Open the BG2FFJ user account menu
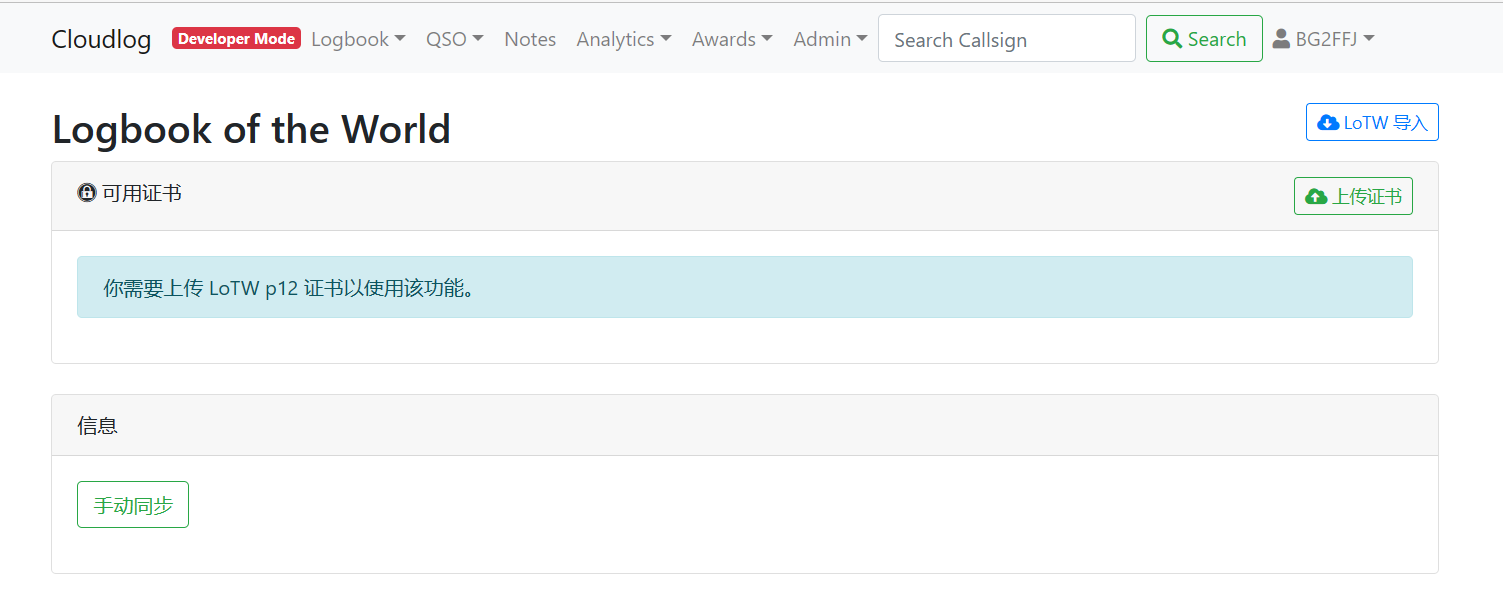Viewport: 1503px width, 603px height. (1323, 39)
